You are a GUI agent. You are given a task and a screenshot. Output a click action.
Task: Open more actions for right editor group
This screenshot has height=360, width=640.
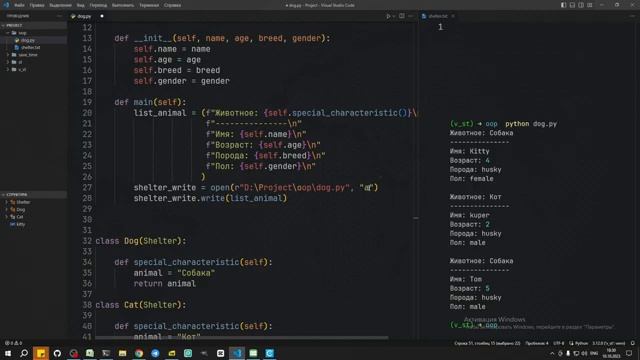[632, 16]
